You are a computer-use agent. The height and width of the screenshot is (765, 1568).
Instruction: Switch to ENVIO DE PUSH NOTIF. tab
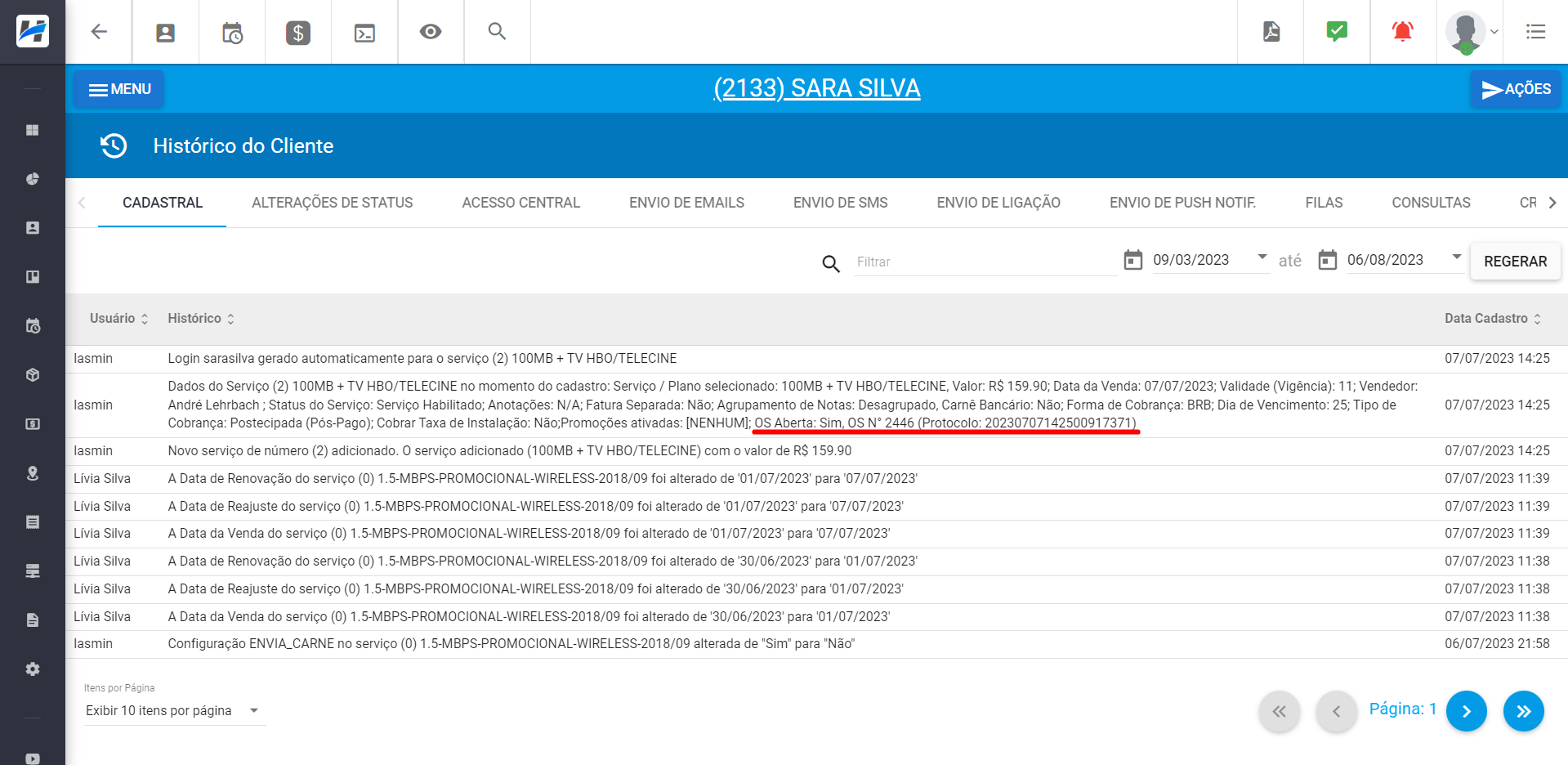[1183, 203]
